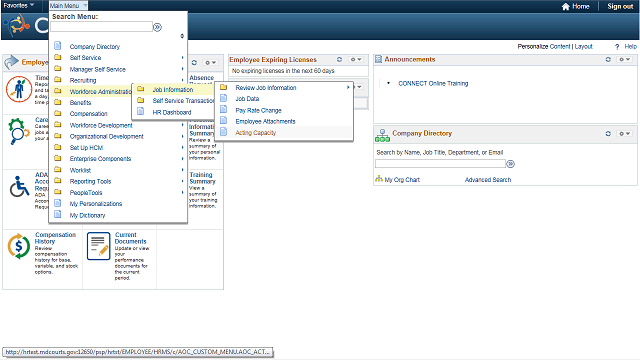Select Employee Attachments menu item
The image size is (640, 360).
265,121
